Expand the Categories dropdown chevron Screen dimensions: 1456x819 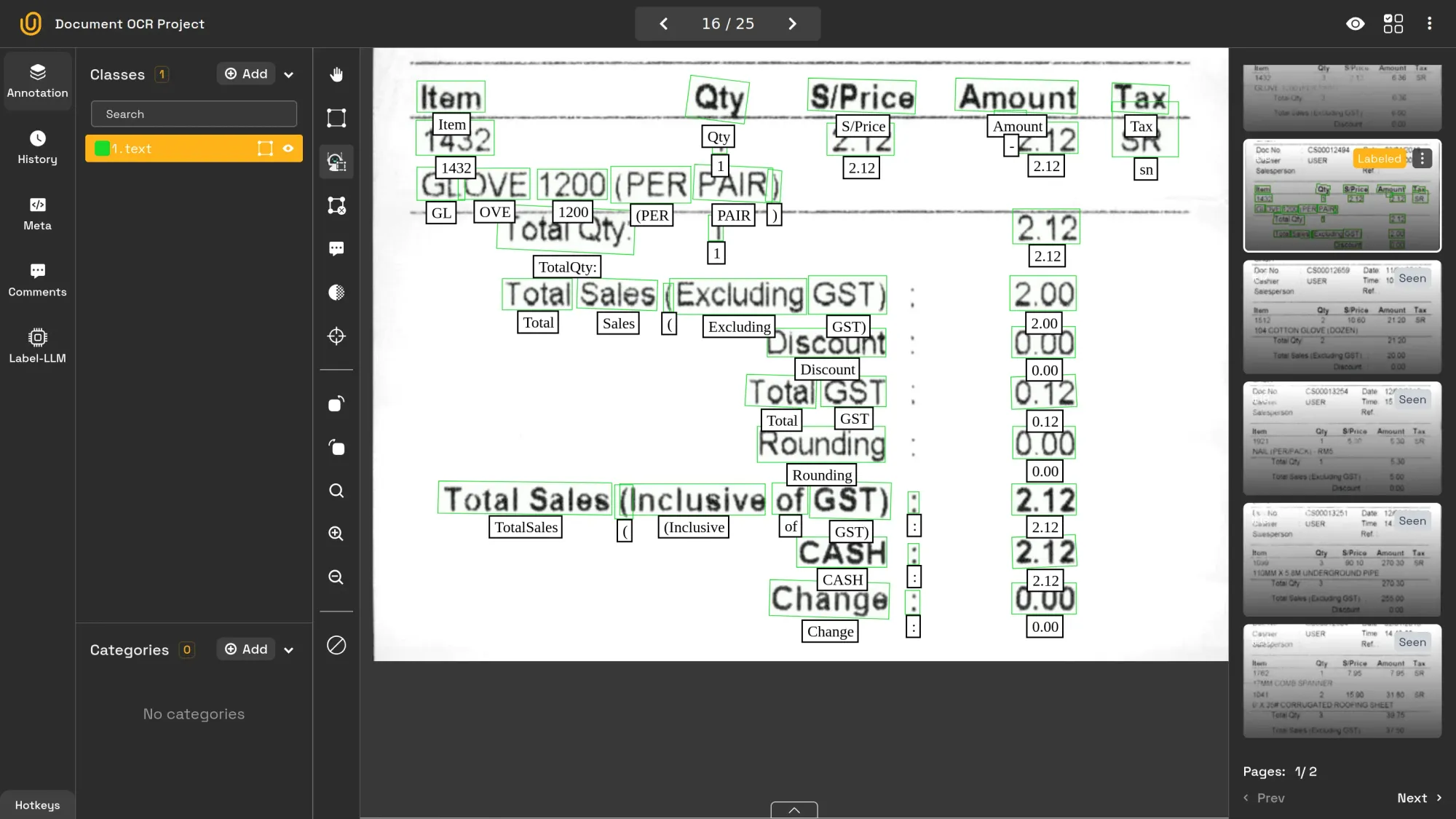click(x=289, y=649)
